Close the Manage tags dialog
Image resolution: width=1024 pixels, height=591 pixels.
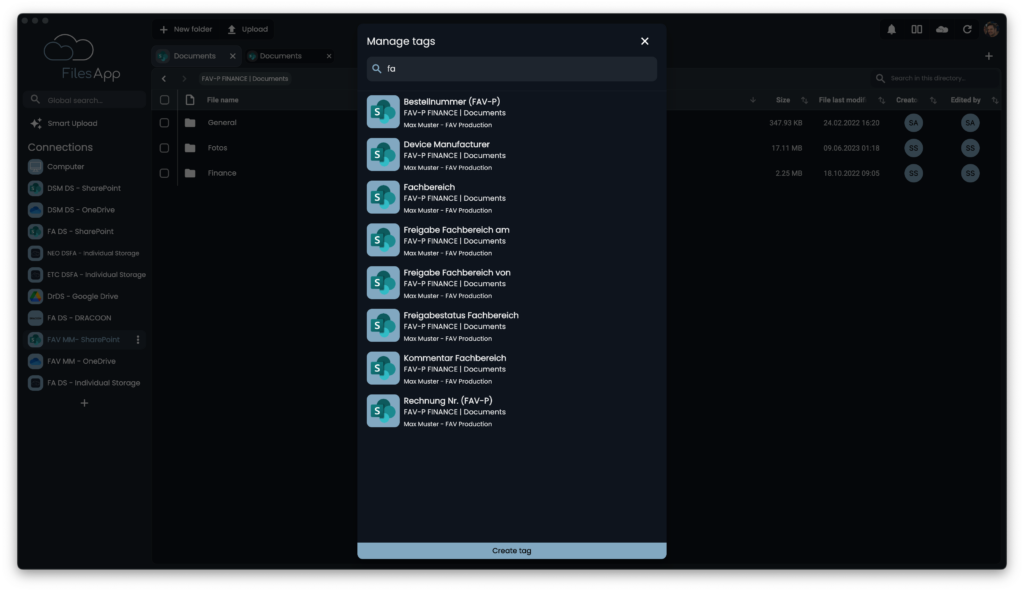click(x=645, y=41)
